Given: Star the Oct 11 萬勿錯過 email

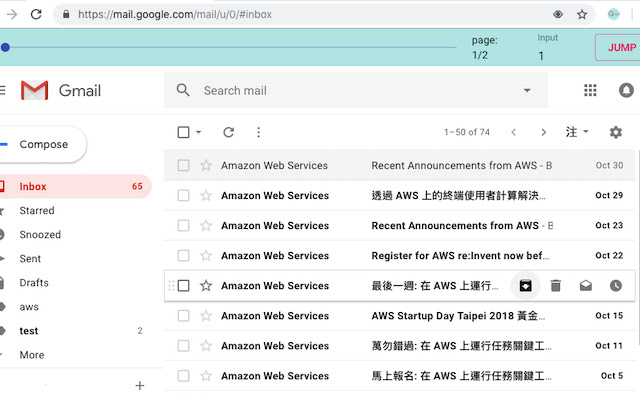Looking at the screenshot, I should (x=206, y=346).
